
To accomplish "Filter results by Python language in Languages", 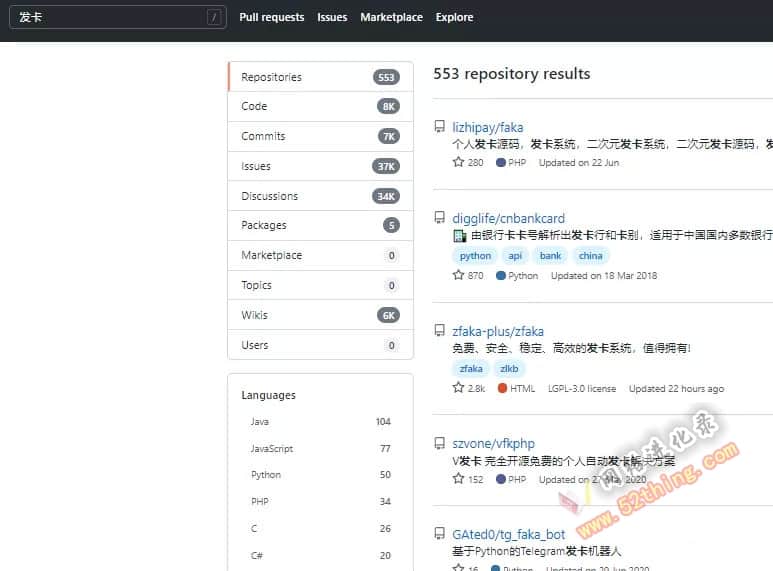I will 320,475.
